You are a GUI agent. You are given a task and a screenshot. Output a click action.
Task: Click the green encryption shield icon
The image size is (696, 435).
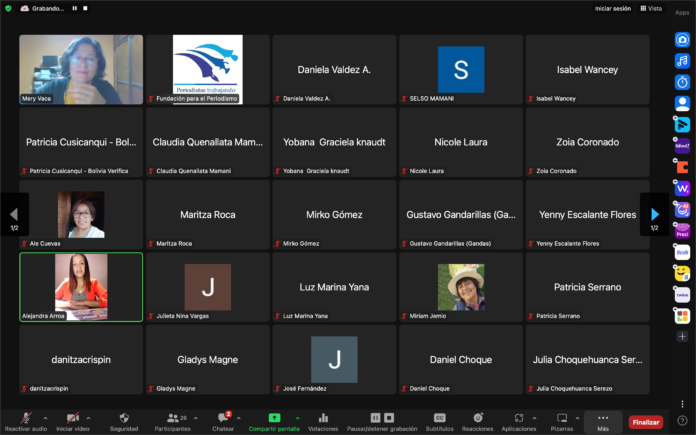click(x=8, y=8)
